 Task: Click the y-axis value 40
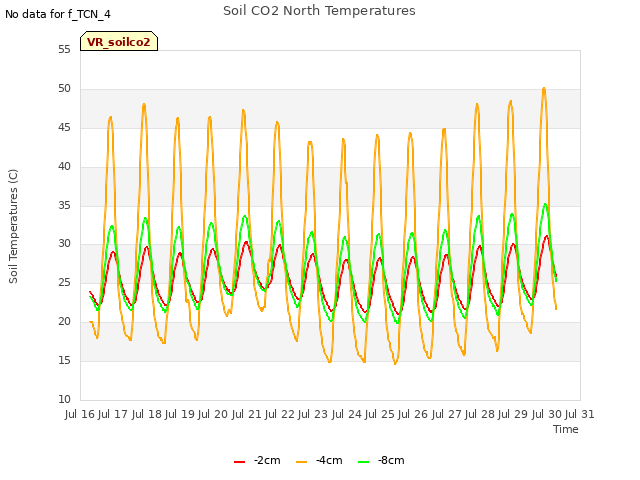pyautogui.click(x=64, y=167)
